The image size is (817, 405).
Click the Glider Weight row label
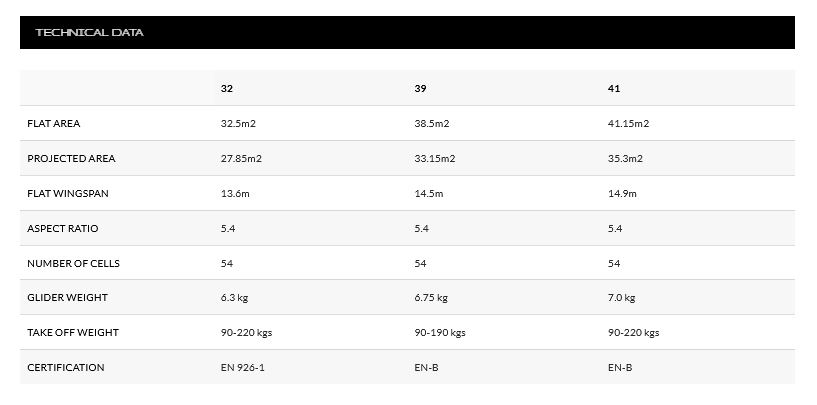[67, 297]
